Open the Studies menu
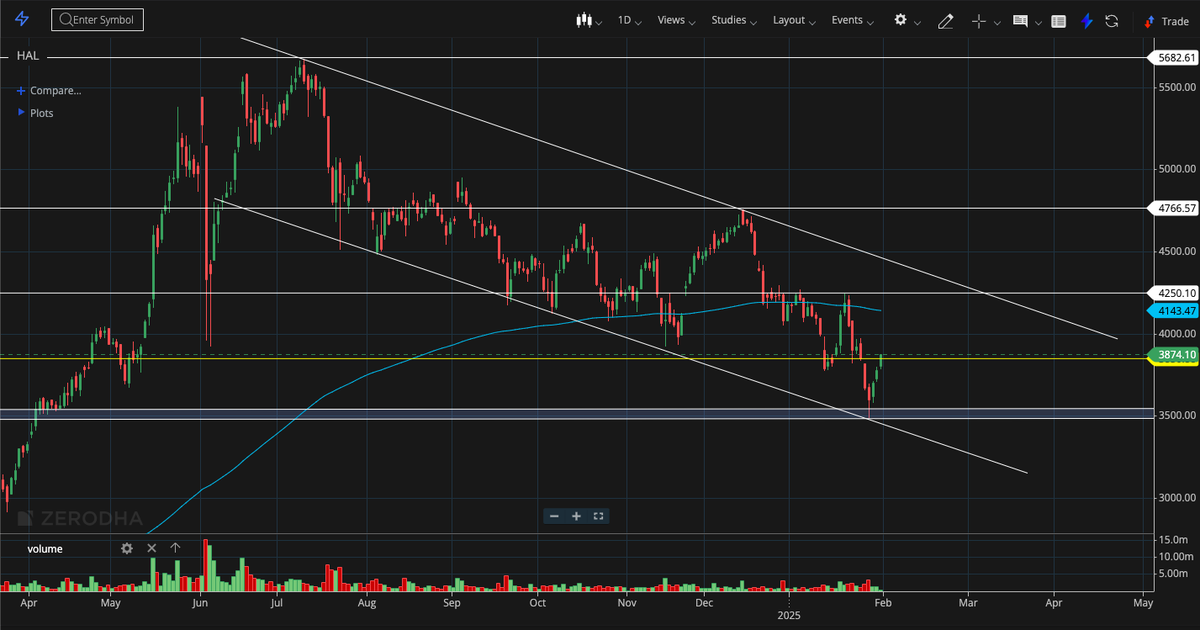Viewport: 1200px width, 630px height. (734, 20)
